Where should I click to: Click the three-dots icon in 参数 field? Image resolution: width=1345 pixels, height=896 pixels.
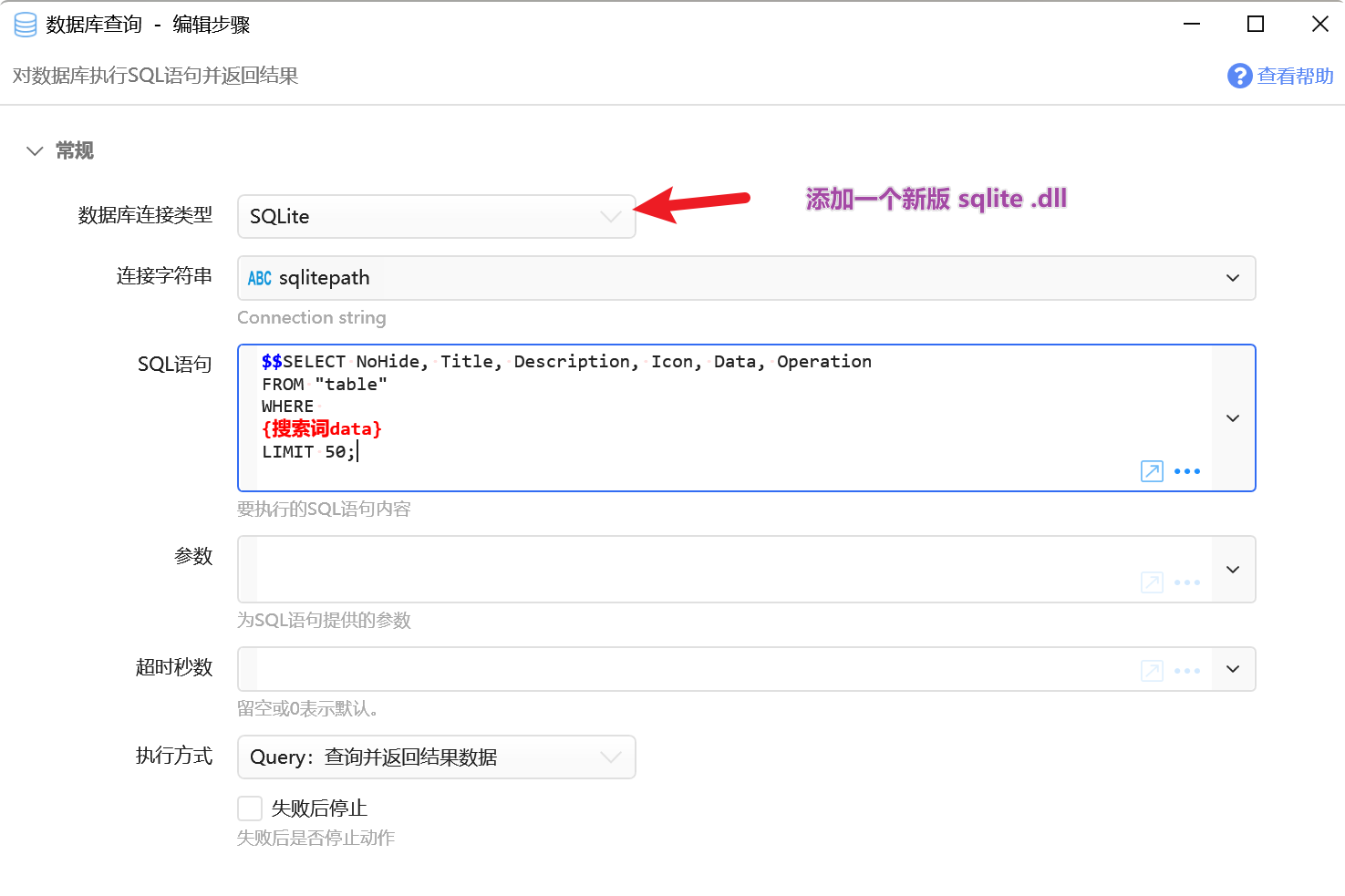click(x=1186, y=582)
